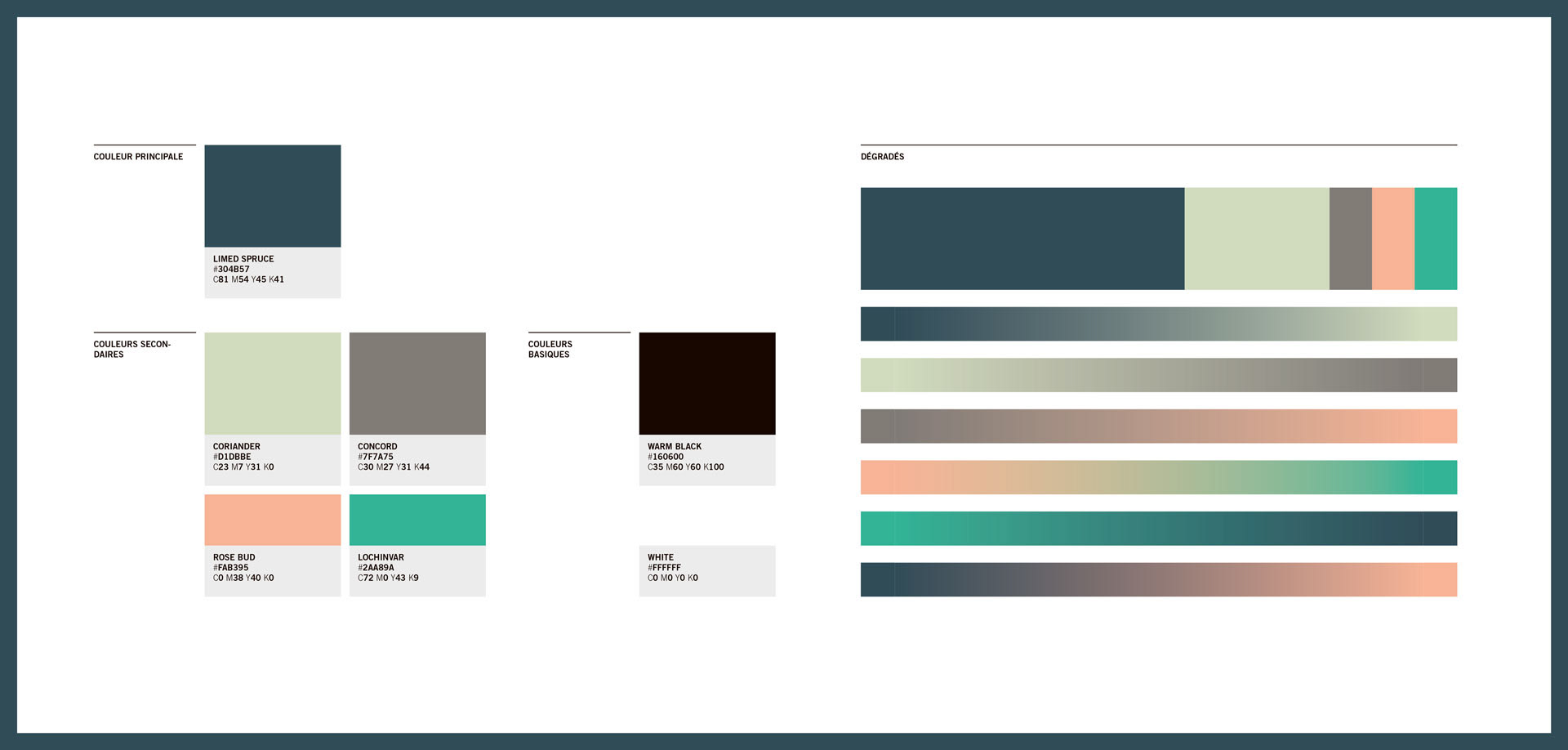Click the DÉGRADÉS heading
The image size is (1568, 750).
[x=882, y=157]
